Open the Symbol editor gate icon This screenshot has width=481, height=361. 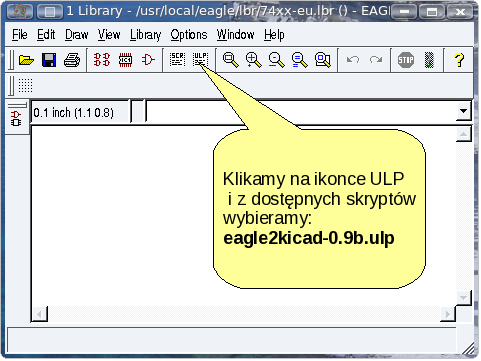point(148,60)
